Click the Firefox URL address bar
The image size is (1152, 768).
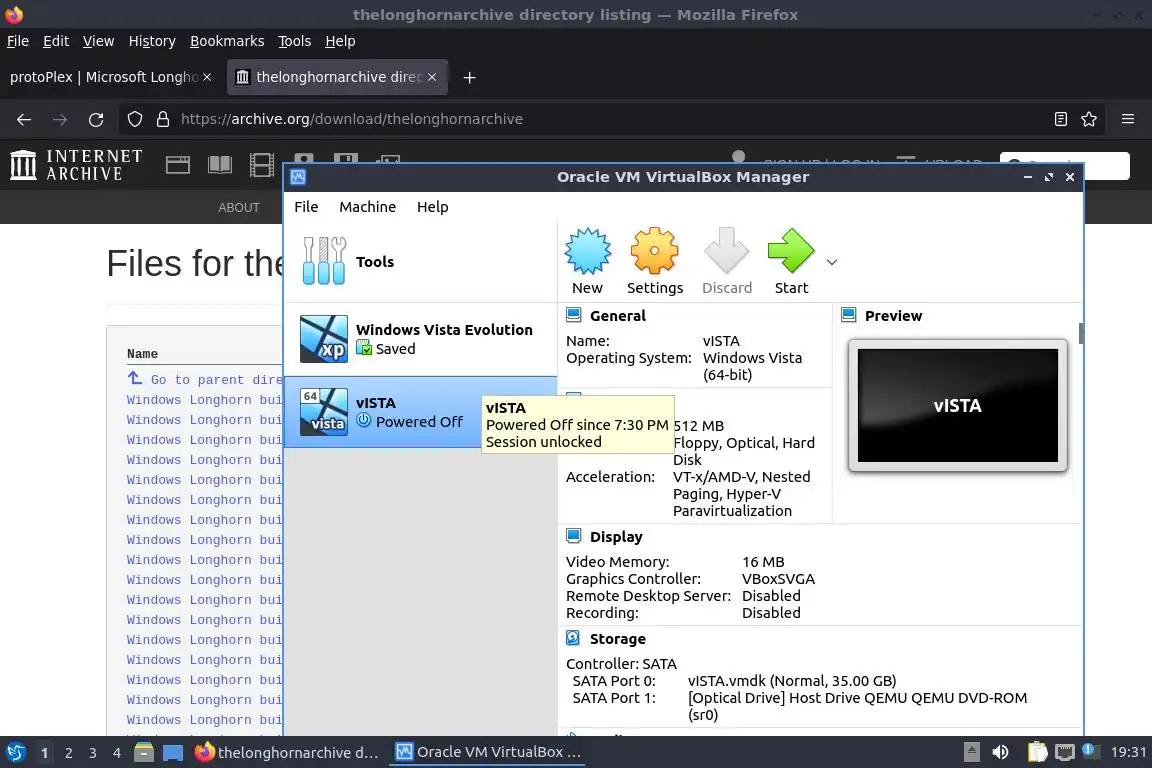coord(610,119)
